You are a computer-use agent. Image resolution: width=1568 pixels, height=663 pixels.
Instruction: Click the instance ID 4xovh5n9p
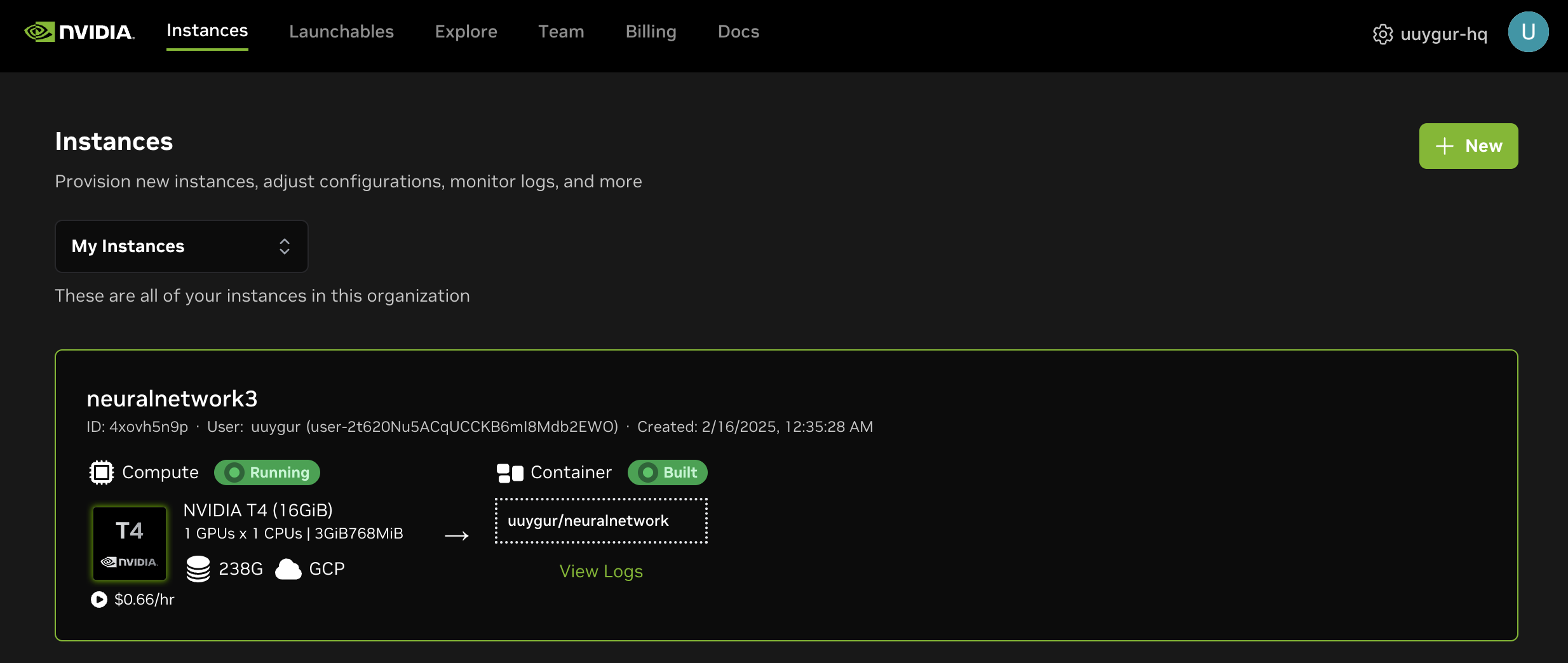point(149,427)
